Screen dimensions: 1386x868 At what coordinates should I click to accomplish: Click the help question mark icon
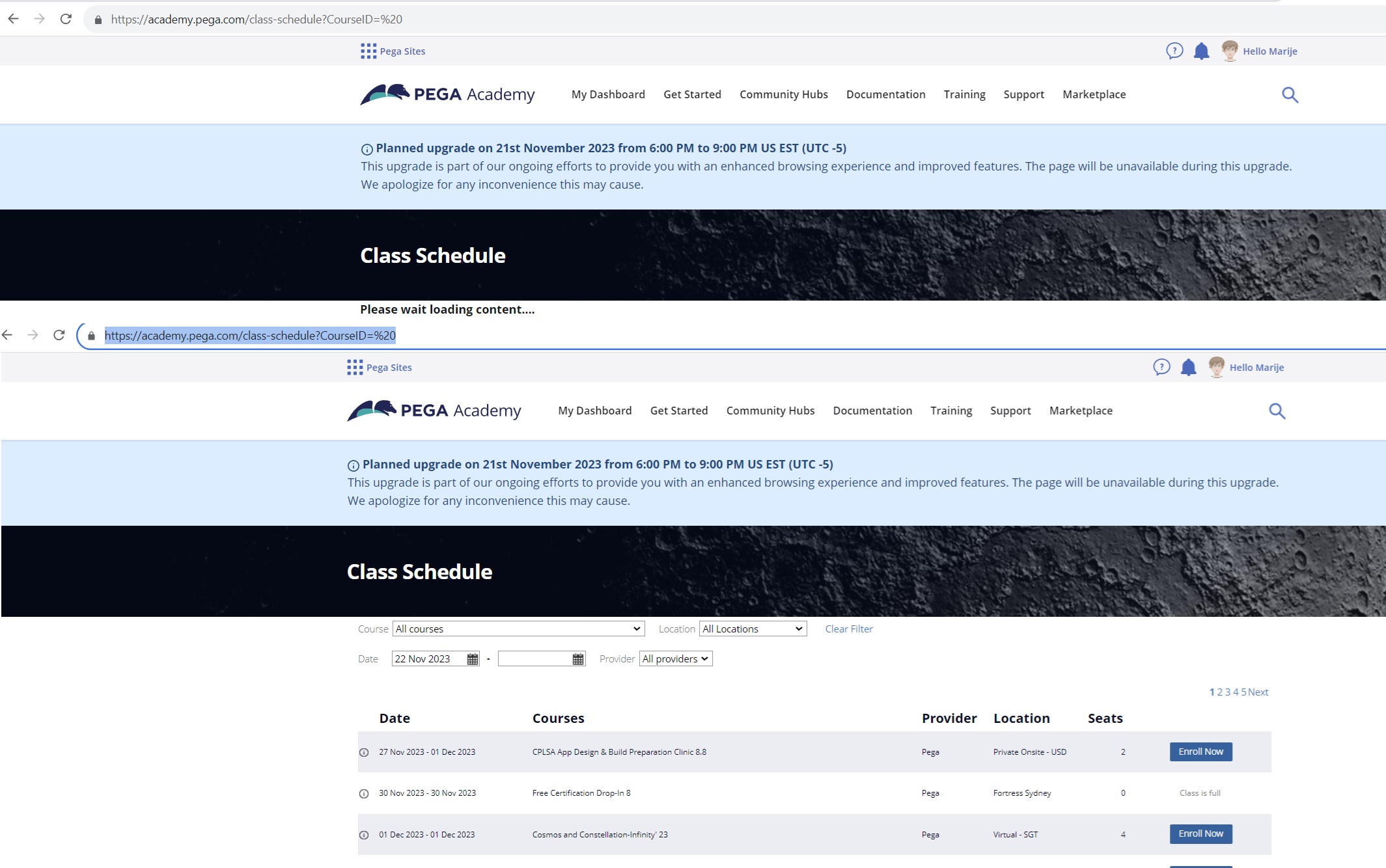pos(1162,367)
